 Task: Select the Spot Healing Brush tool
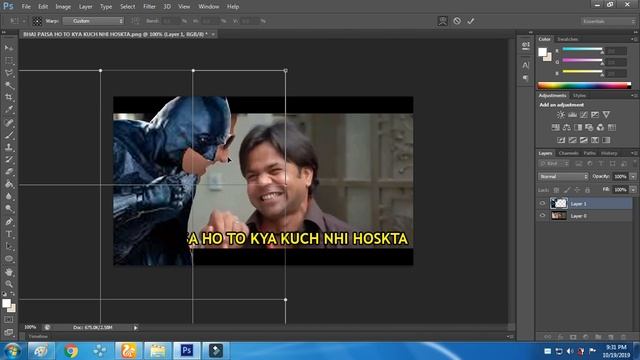click(9, 122)
